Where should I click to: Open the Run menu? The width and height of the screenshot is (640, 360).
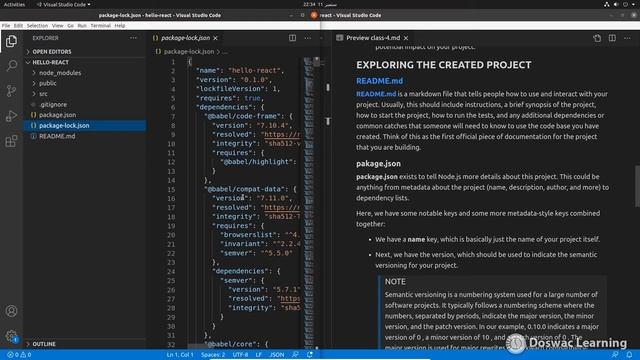click(82, 25)
